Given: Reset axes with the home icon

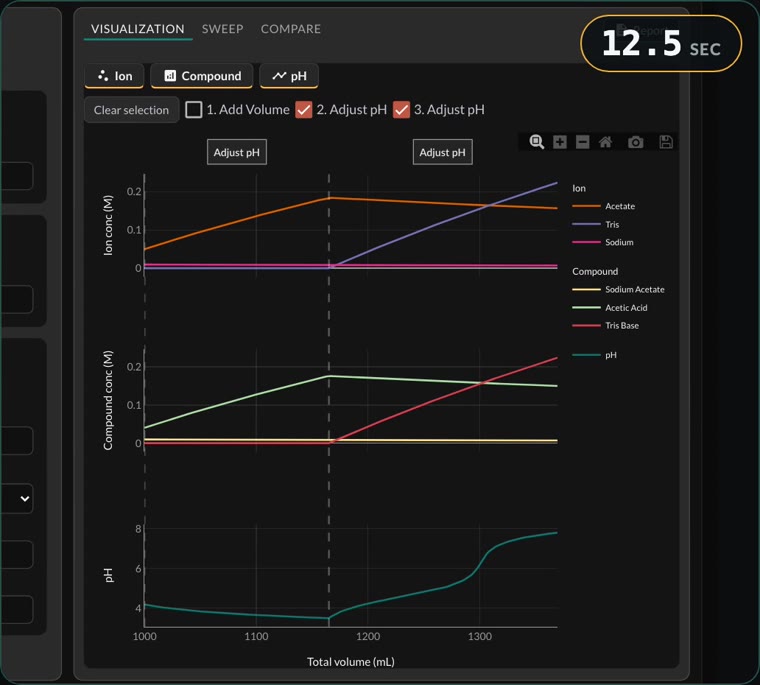Looking at the screenshot, I should [x=605, y=142].
